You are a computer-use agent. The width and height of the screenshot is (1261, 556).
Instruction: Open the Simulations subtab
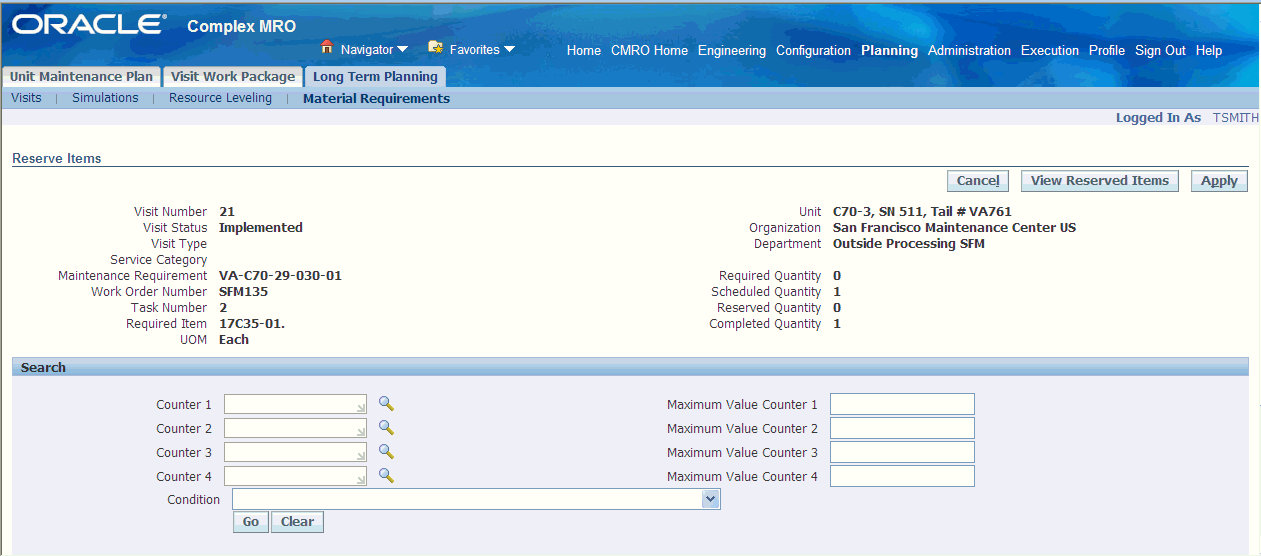coord(105,98)
